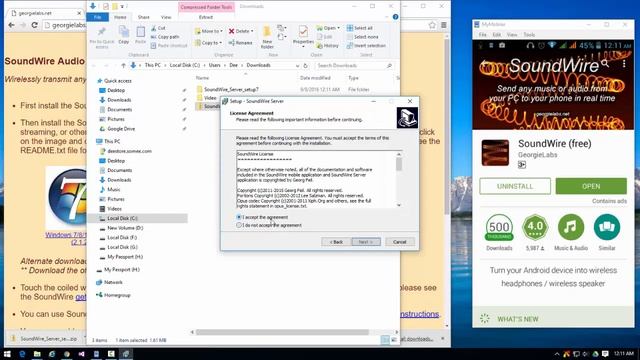The width and height of the screenshot is (640, 360).
Task: Open the Tools menu in MyMobiler
Action: point(529,35)
